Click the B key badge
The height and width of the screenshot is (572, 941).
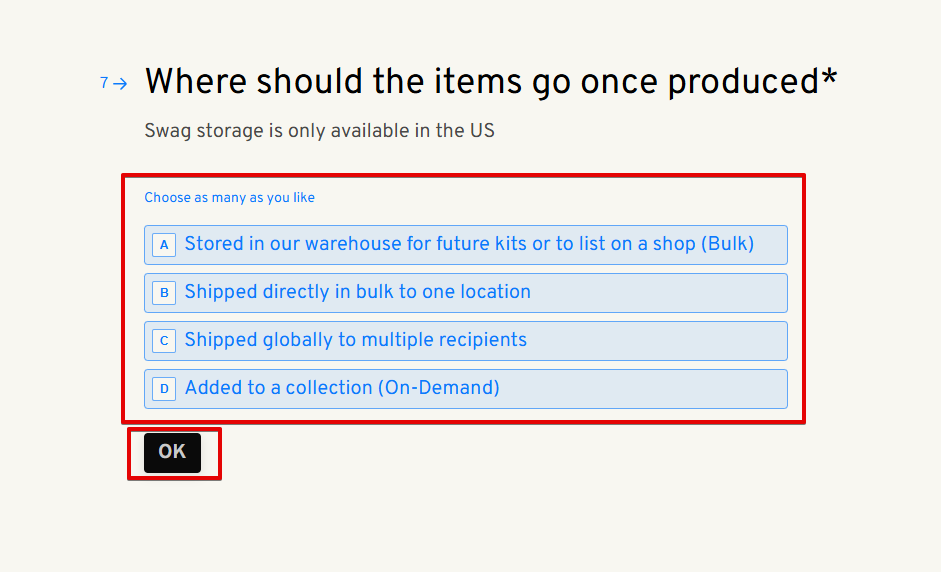click(164, 293)
